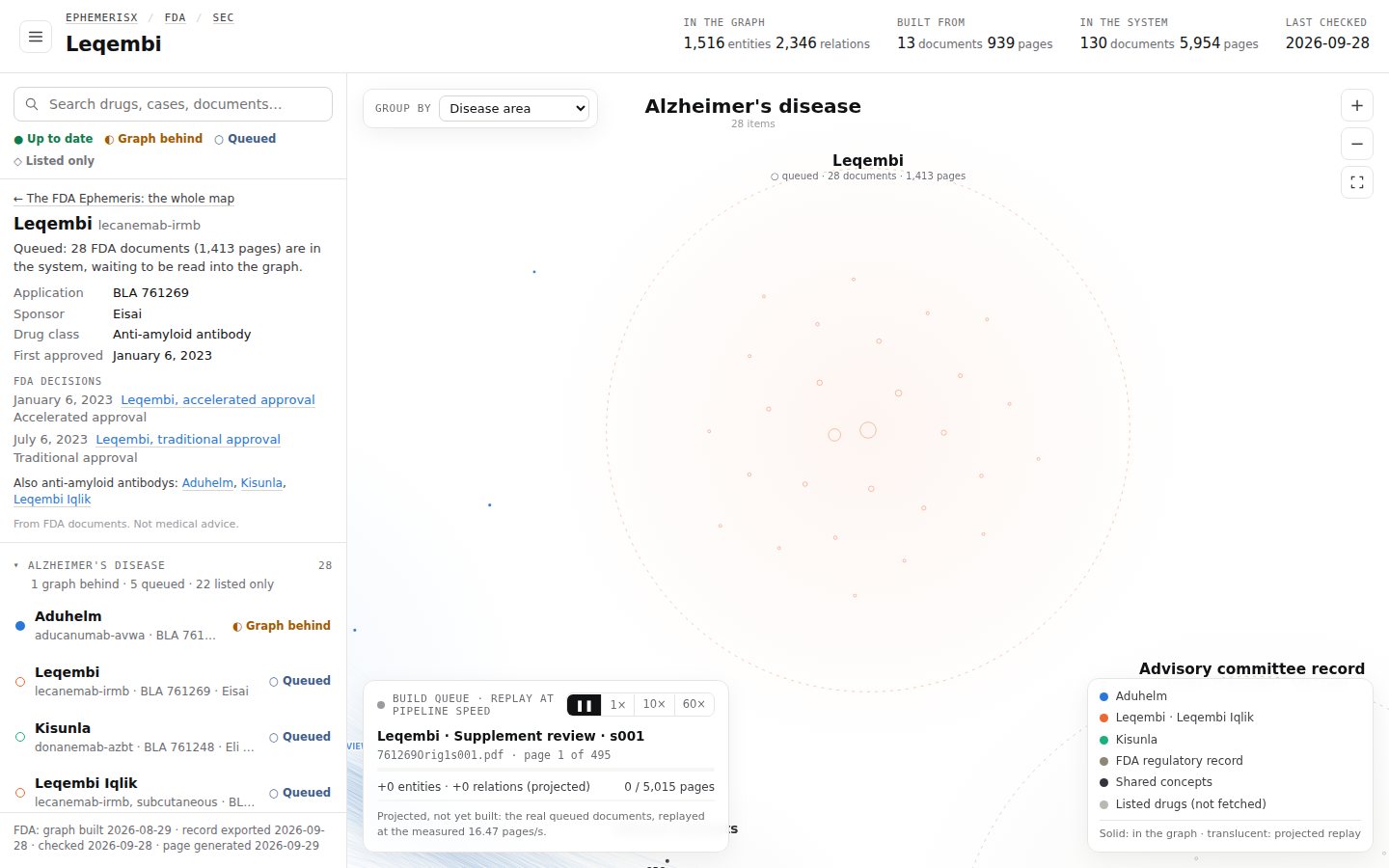The width and height of the screenshot is (1389, 868).
Task: Collapse the Alzheimer's Disease section
Action: (x=173, y=565)
